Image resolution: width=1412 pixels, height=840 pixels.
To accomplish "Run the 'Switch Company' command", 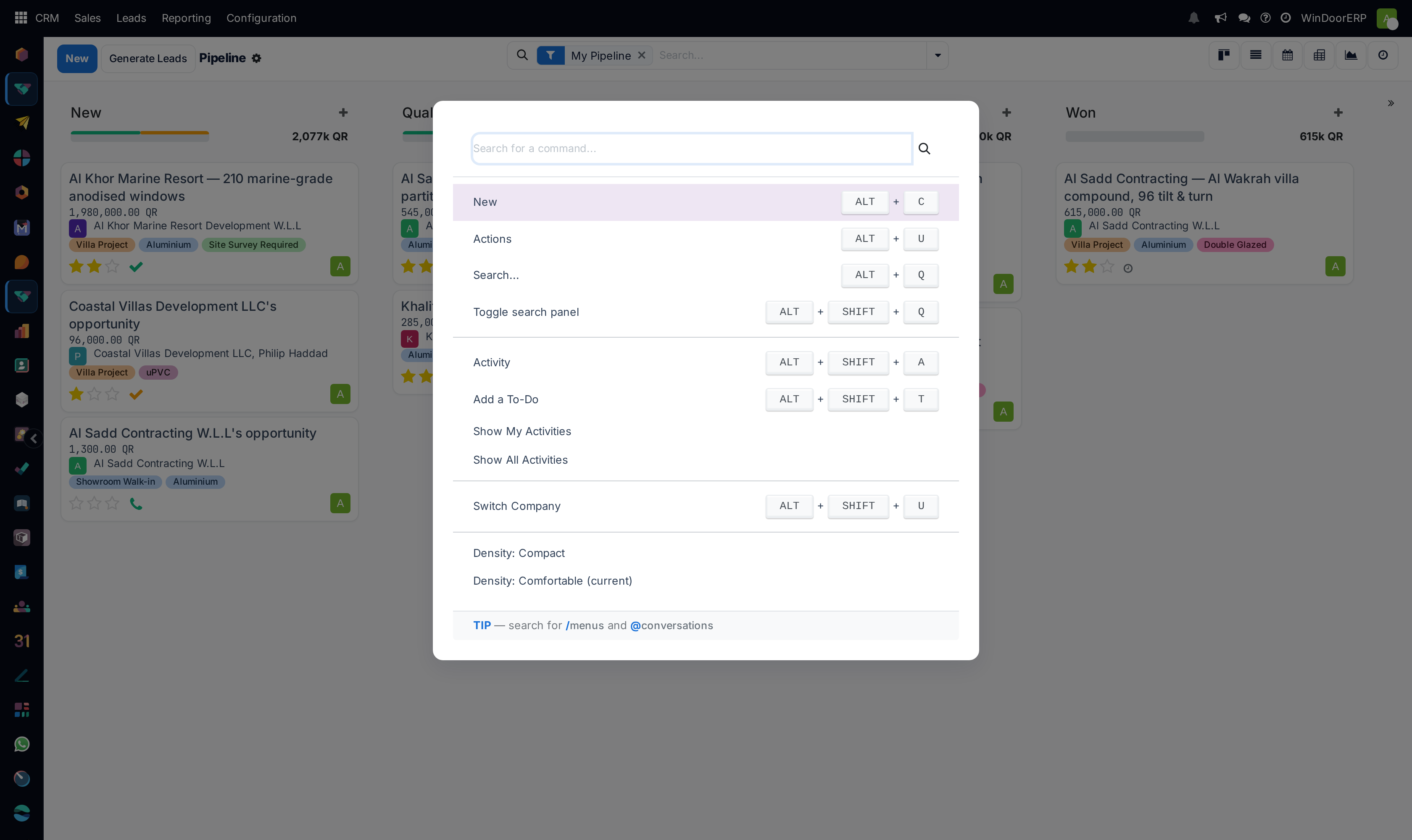I will pos(706,506).
